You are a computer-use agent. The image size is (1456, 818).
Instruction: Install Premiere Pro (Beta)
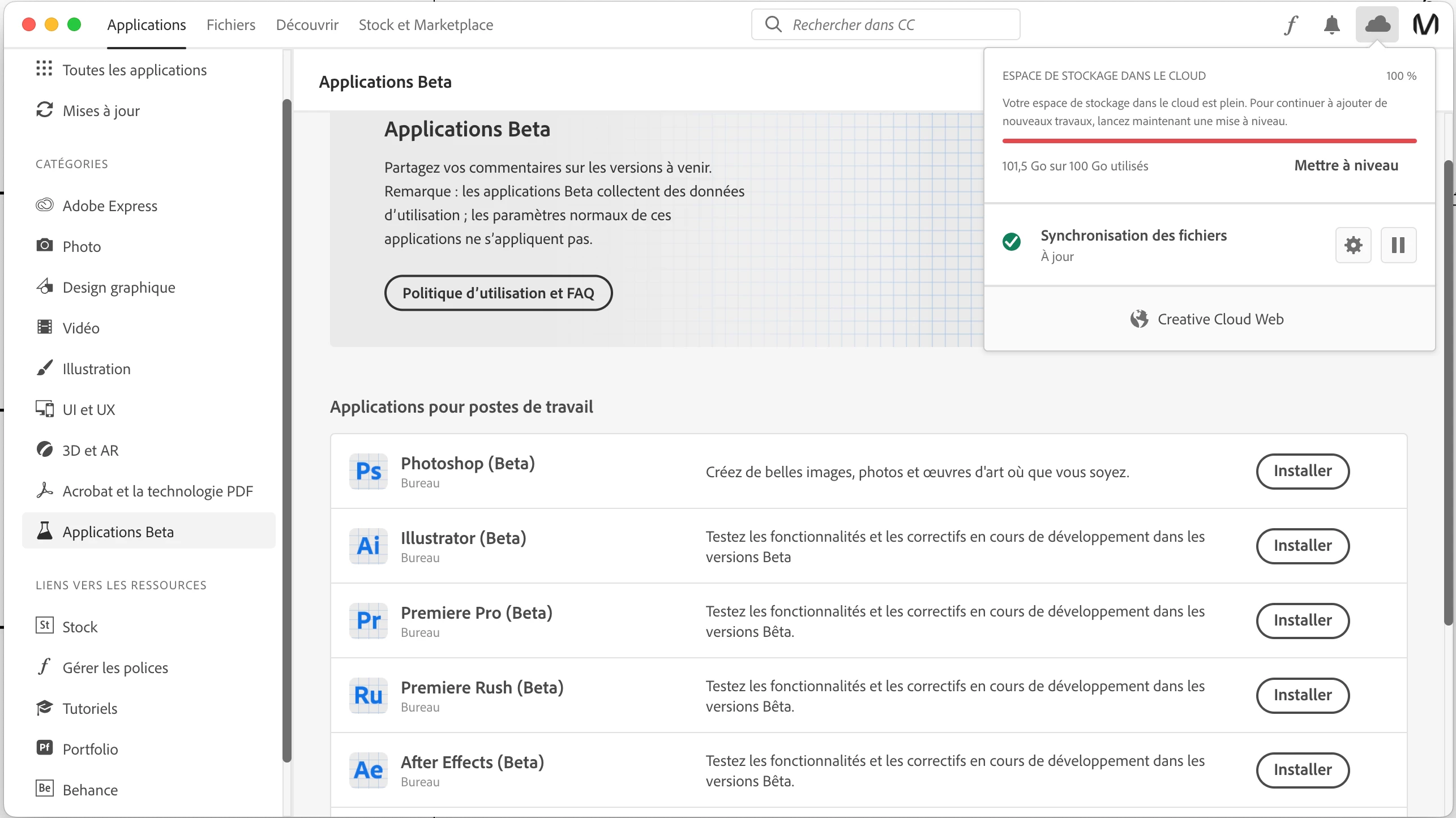point(1302,620)
